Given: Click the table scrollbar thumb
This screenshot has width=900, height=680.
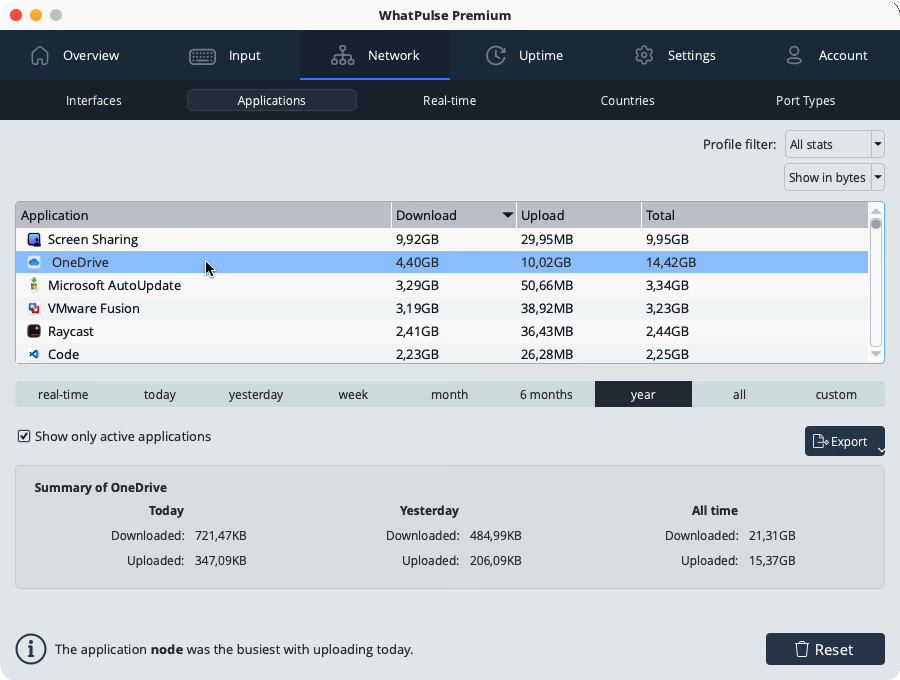Looking at the screenshot, I should click(x=875, y=224).
